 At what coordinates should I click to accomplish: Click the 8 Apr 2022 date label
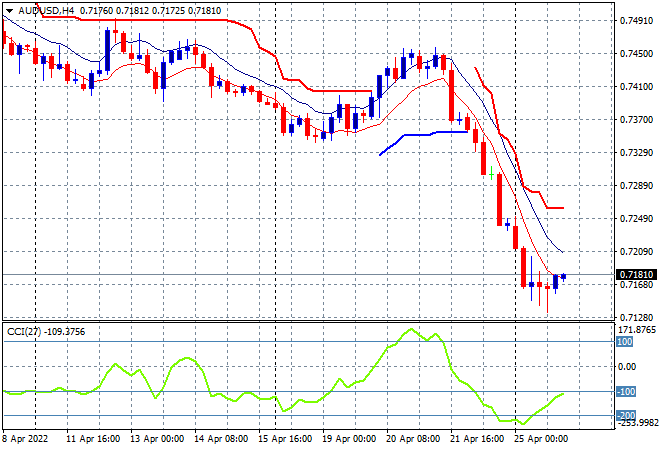(24, 439)
